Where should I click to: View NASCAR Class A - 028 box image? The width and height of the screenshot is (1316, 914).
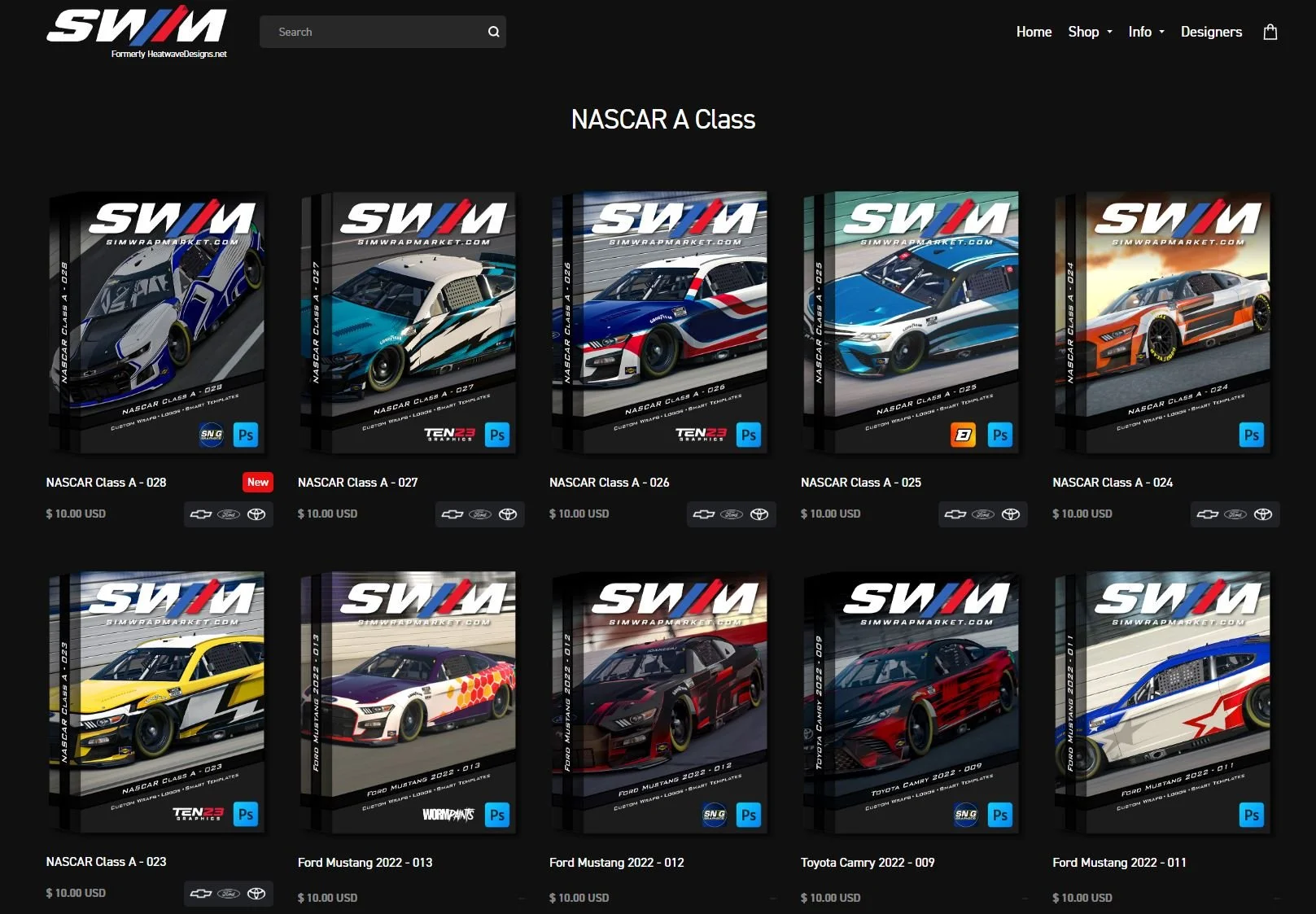pos(158,322)
